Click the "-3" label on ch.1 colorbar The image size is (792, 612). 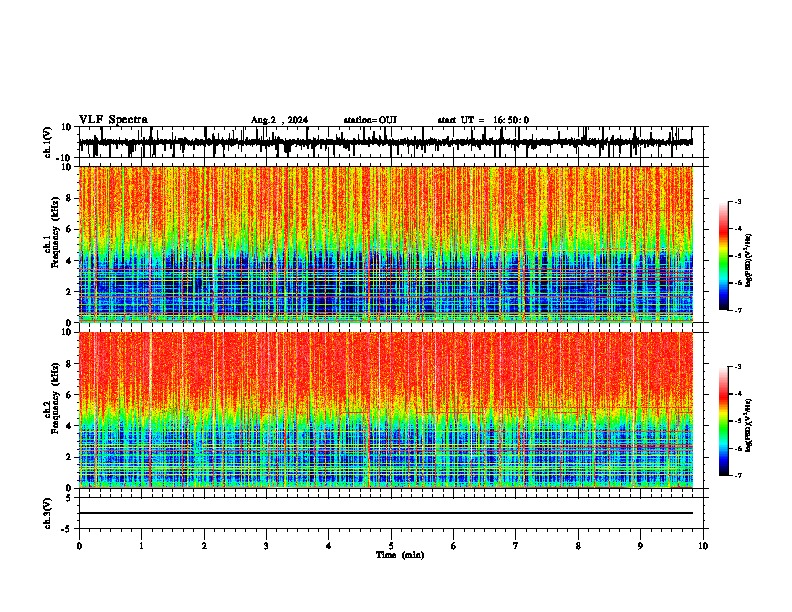[x=737, y=202]
